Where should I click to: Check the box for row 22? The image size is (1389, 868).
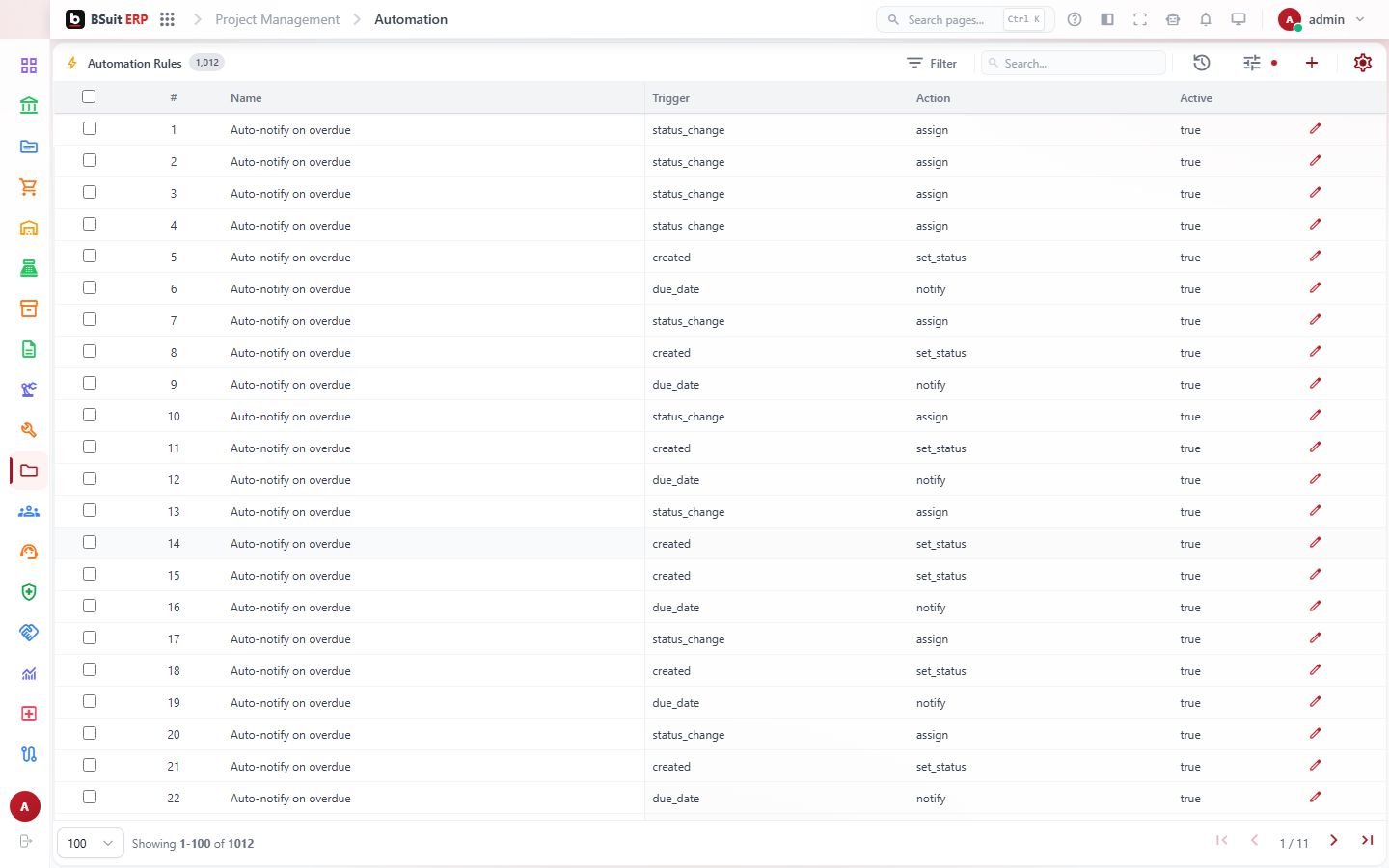(90, 797)
